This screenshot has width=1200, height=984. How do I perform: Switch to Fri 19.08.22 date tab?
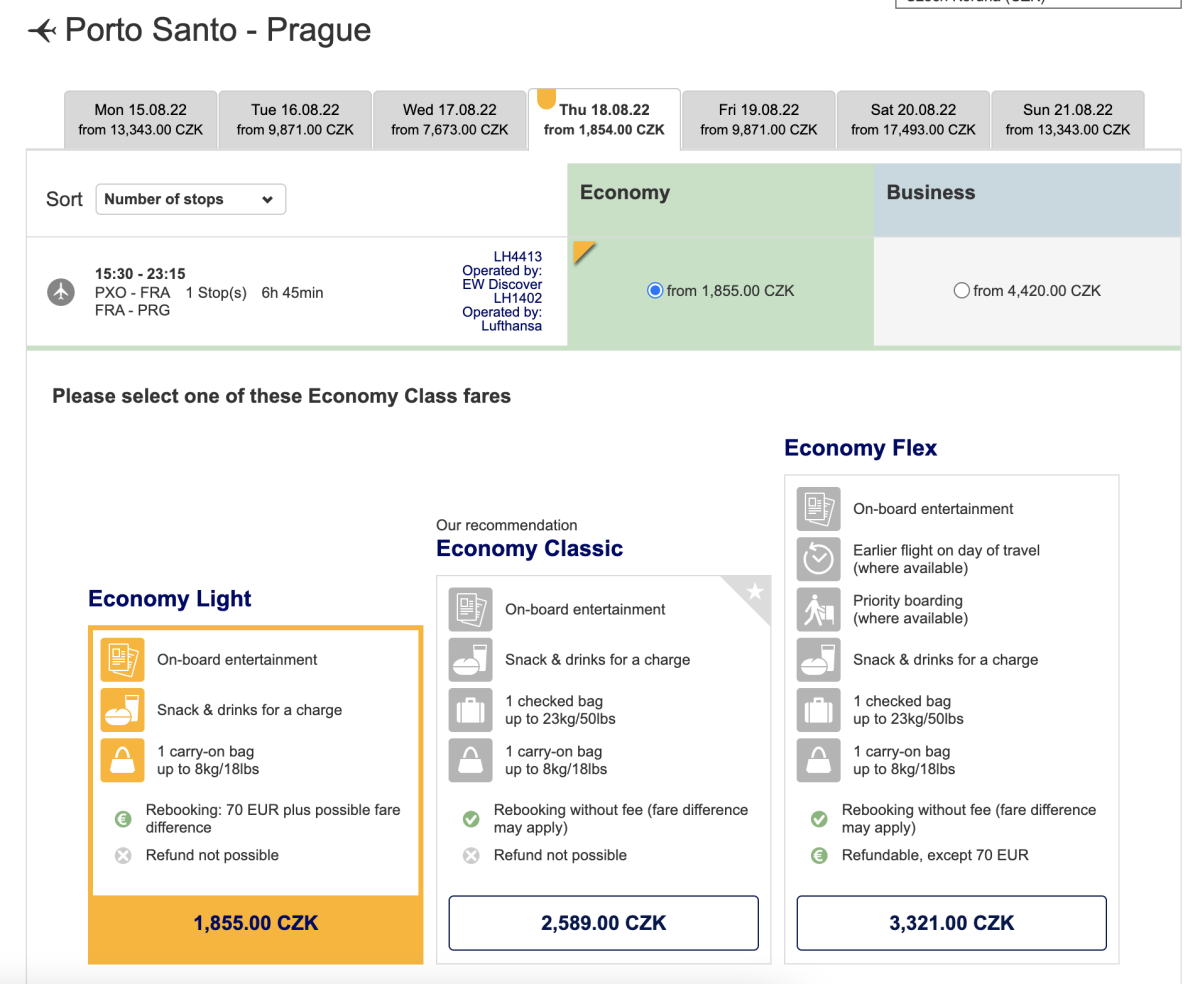[x=758, y=119]
